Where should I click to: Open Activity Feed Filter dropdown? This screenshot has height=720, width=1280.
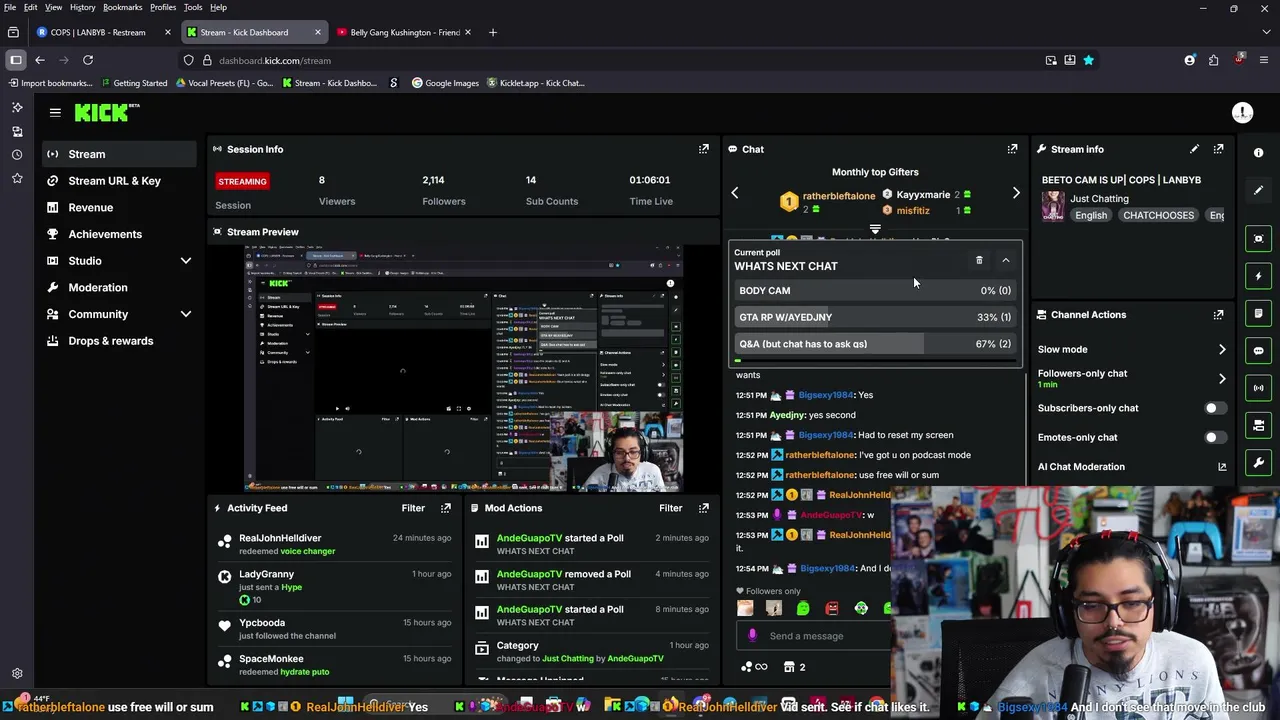413,508
